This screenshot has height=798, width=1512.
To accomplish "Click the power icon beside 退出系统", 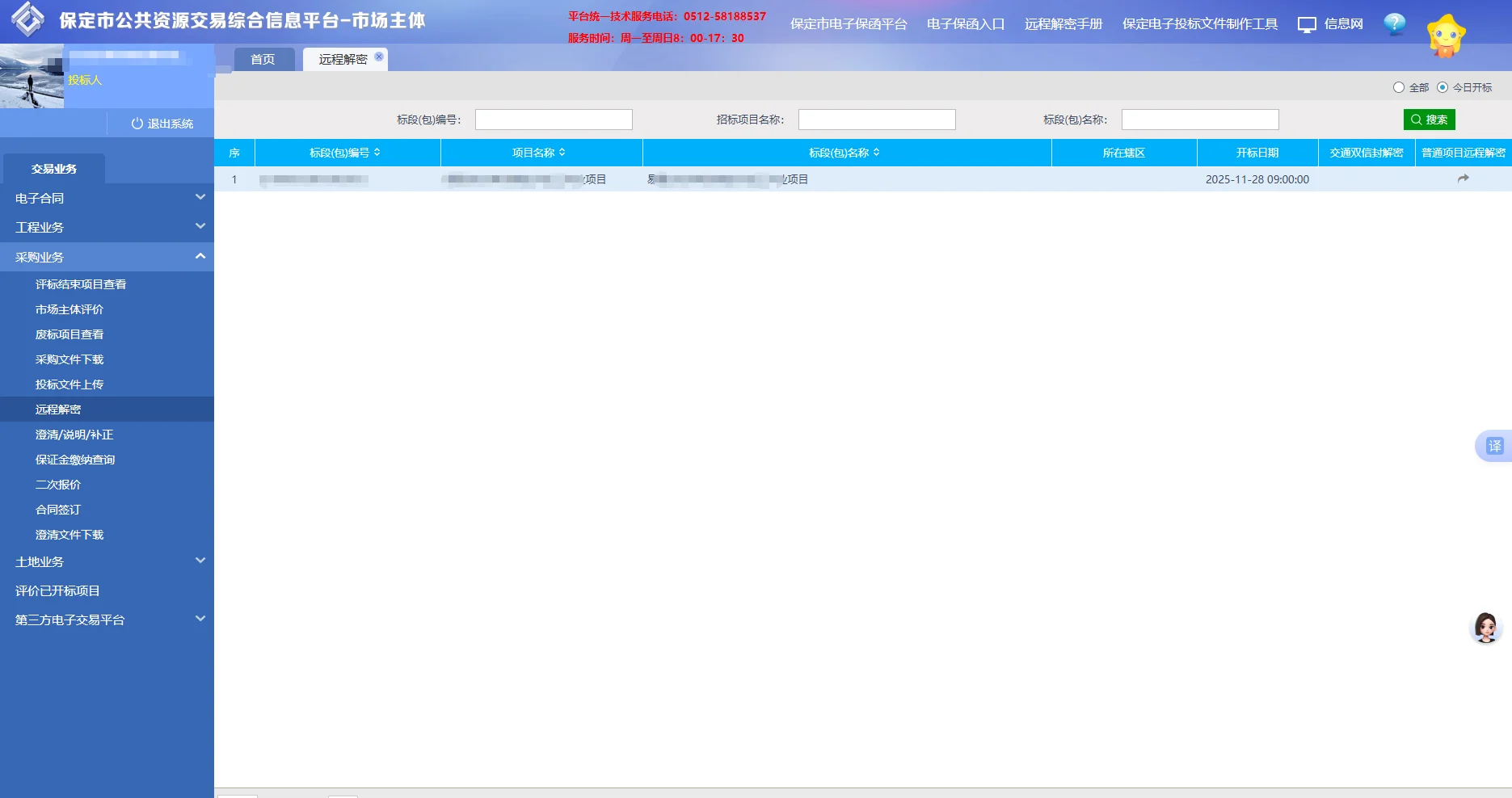I will point(136,123).
